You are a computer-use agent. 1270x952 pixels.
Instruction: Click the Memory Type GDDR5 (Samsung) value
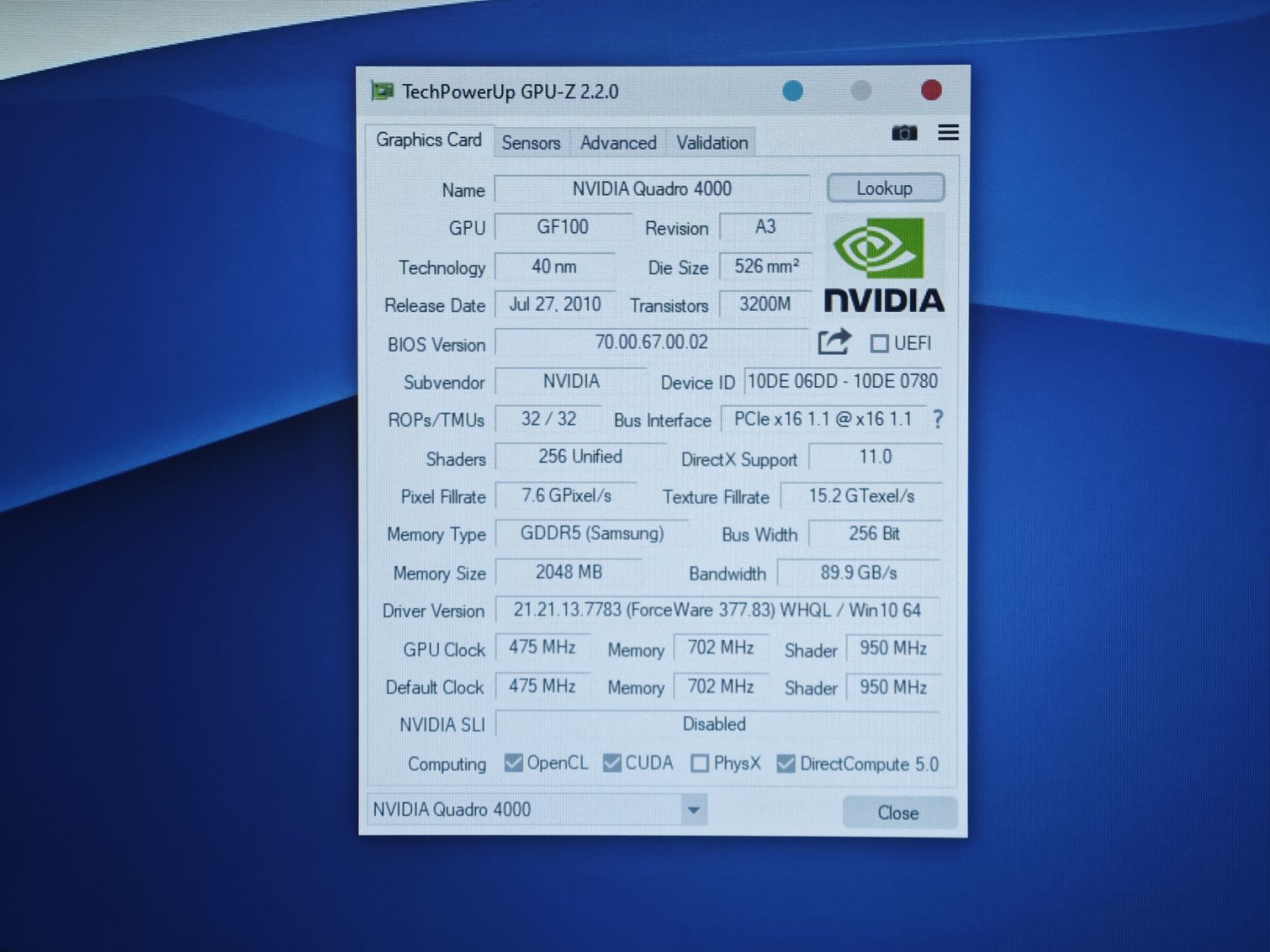click(592, 533)
